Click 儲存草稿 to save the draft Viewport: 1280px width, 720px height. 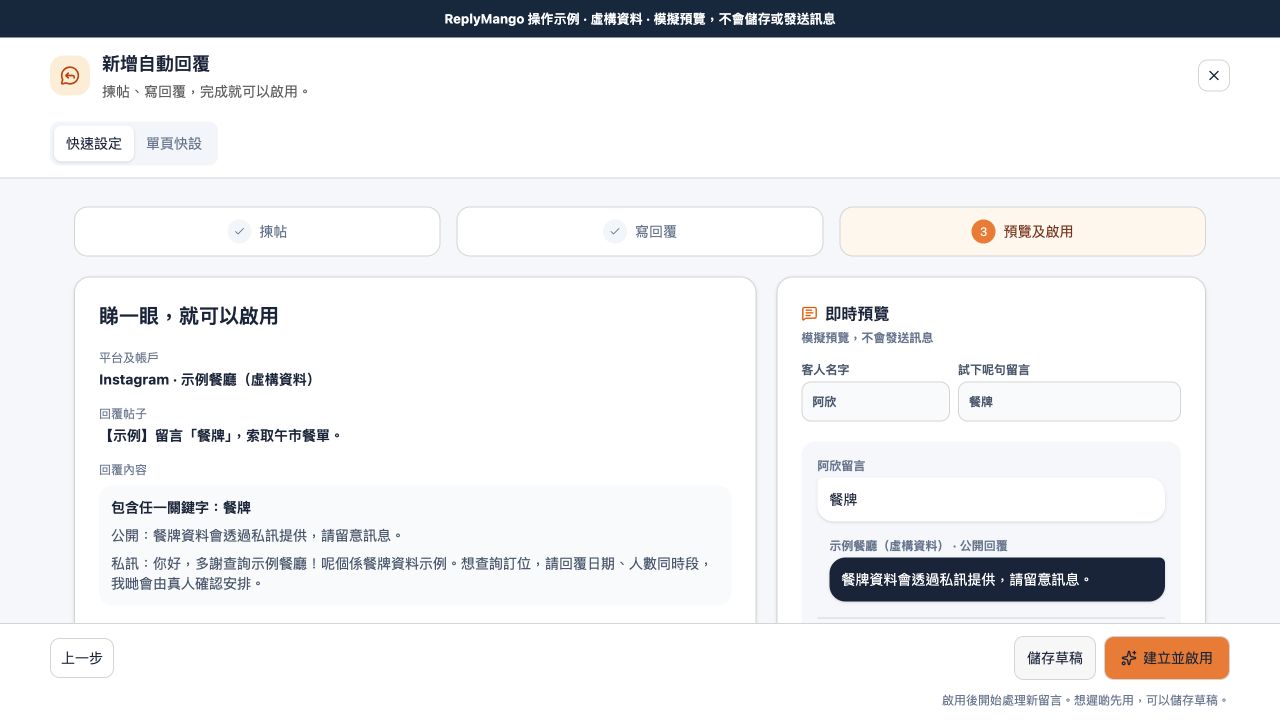click(1055, 658)
